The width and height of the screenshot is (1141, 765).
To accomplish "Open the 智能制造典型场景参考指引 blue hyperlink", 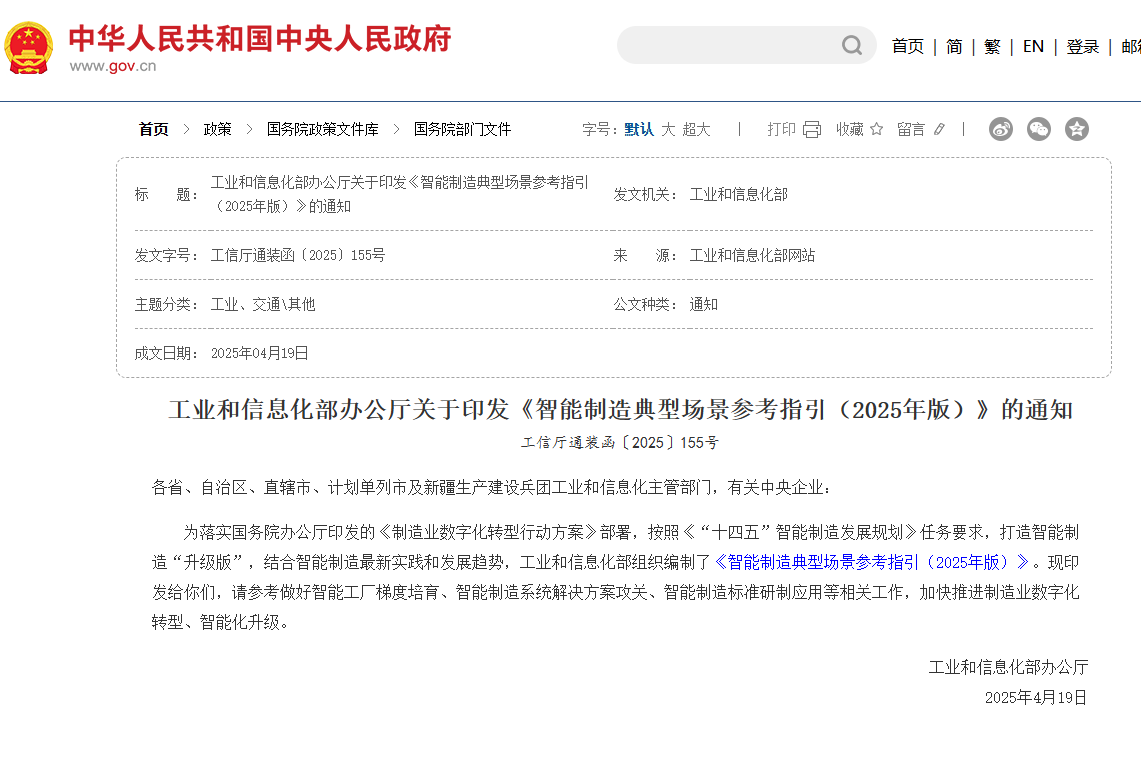I will tap(871, 562).
